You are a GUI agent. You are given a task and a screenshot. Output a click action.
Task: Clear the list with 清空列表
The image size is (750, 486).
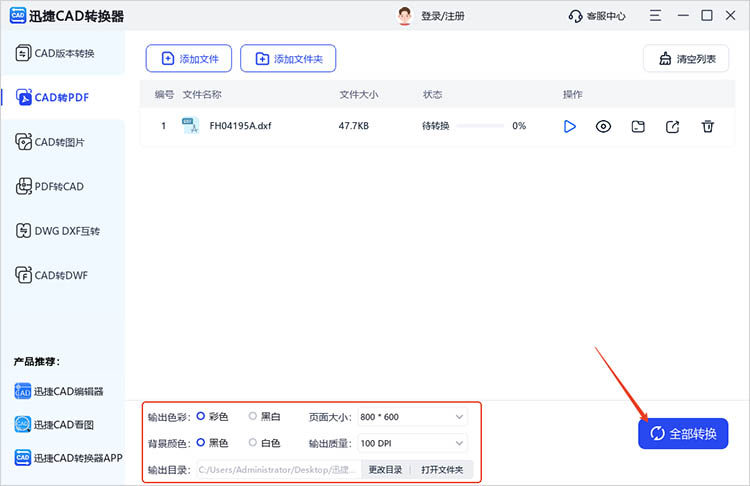pos(686,58)
